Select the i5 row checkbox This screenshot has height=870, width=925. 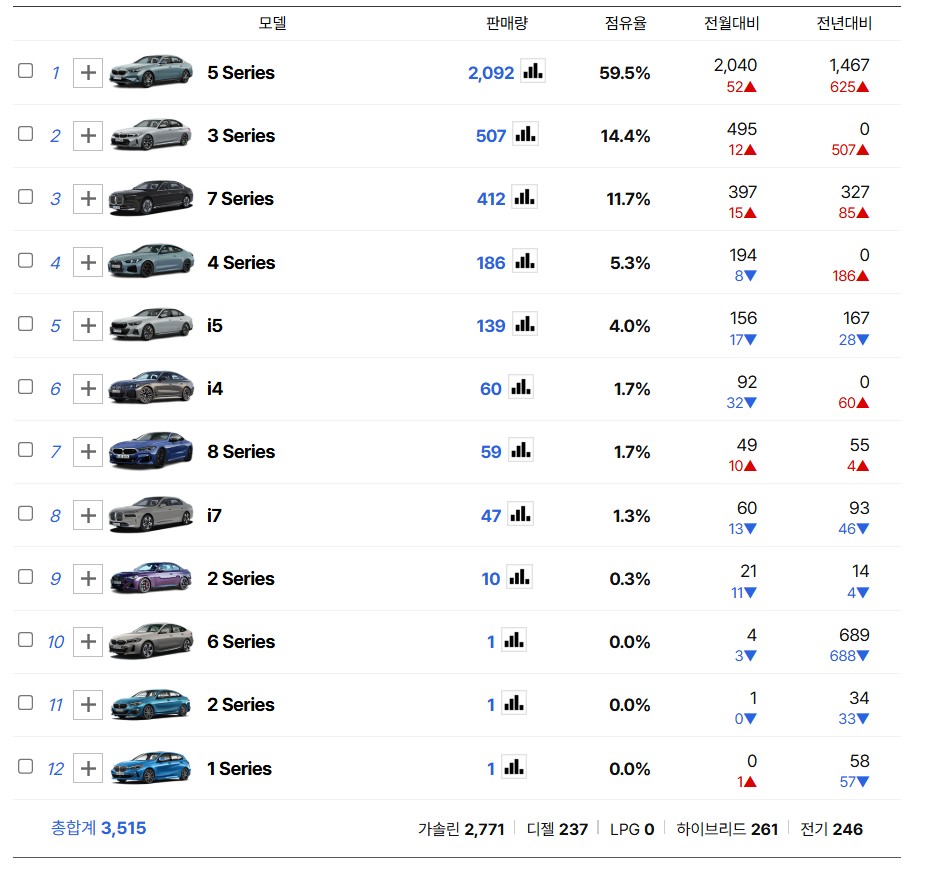[x=25, y=324]
